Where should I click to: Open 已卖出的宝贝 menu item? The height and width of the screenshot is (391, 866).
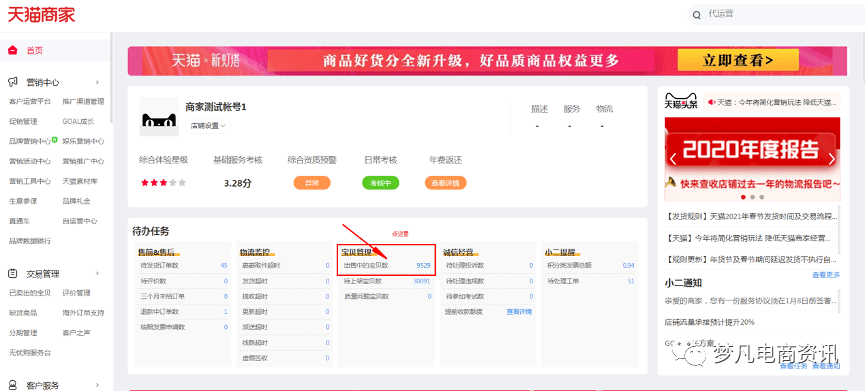(30, 293)
